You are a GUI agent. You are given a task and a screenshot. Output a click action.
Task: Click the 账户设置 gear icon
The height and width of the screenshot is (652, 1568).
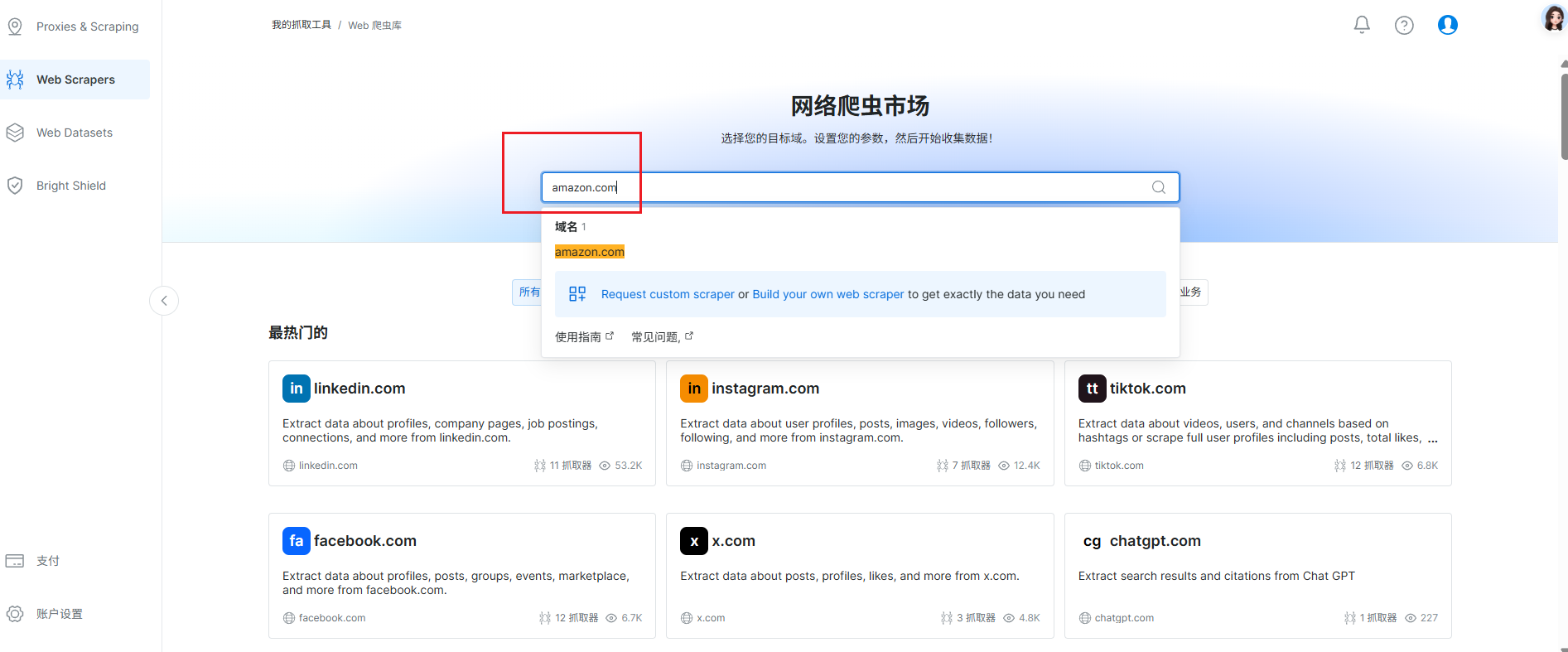click(15, 614)
